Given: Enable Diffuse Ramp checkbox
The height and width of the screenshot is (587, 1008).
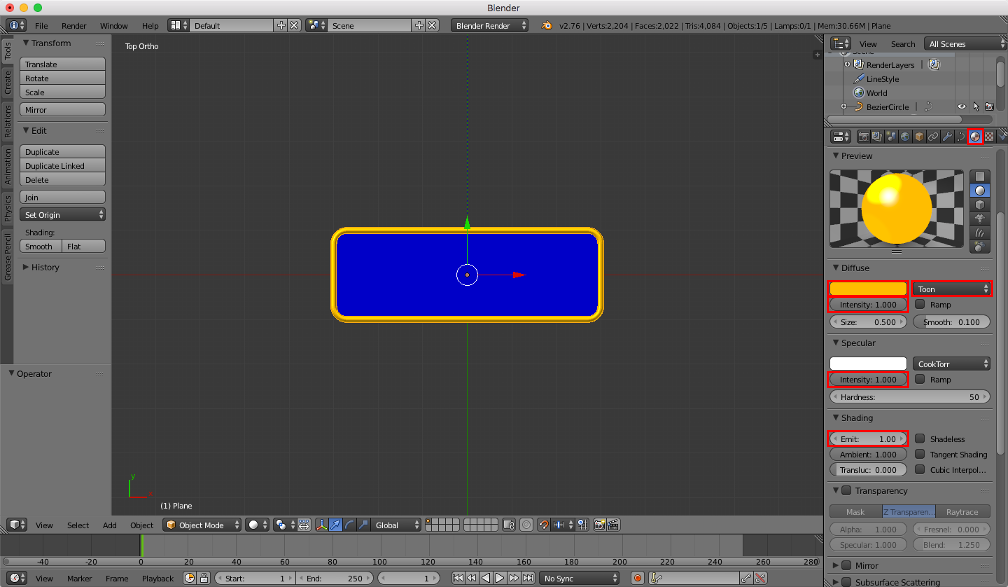Looking at the screenshot, I should click(920, 304).
